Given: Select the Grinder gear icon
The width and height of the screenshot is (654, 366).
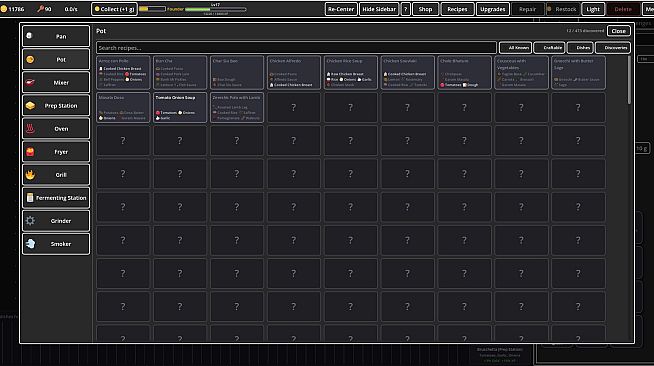Looking at the screenshot, I should 30,221.
